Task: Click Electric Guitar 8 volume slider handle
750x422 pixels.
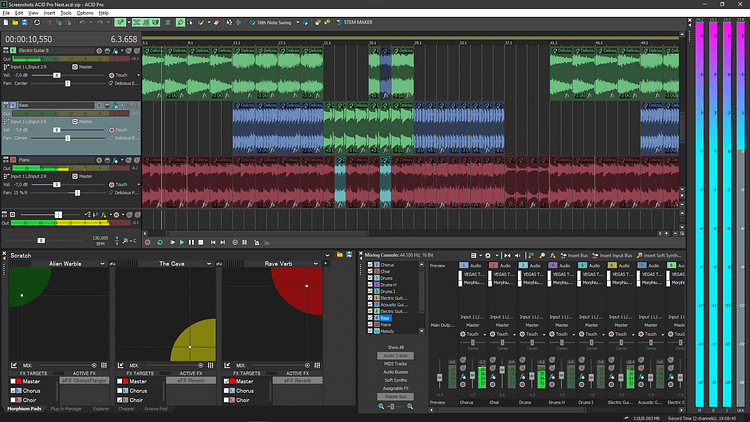Action: point(56,75)
